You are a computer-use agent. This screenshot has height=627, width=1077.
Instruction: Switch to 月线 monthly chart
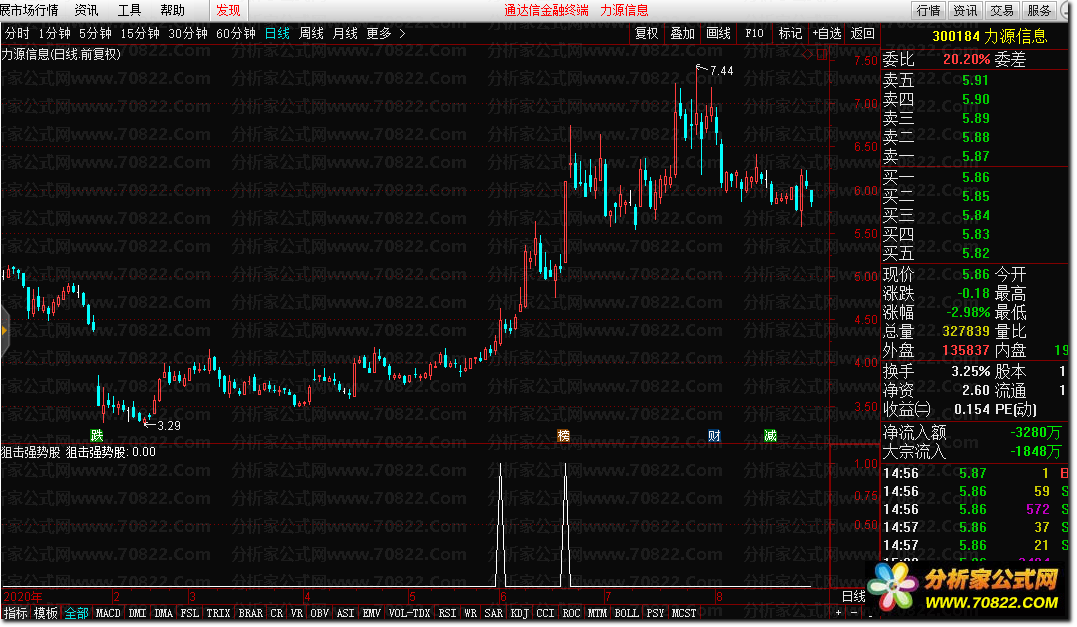coord(345,33)
